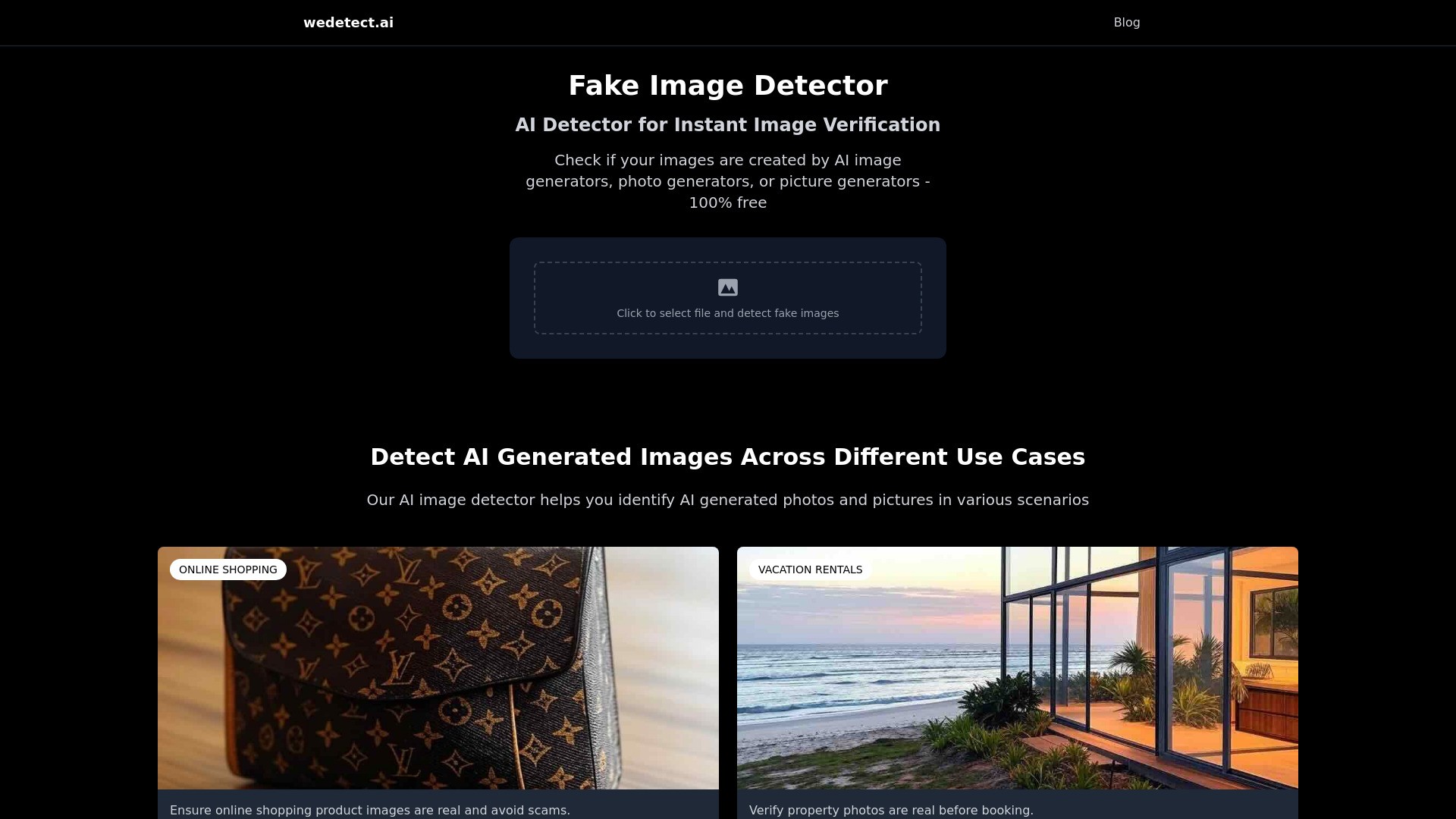Click the online shopping scam caption text
Image resolution: width=1456 pixels, height=819 pixels.
click(370, 810)
